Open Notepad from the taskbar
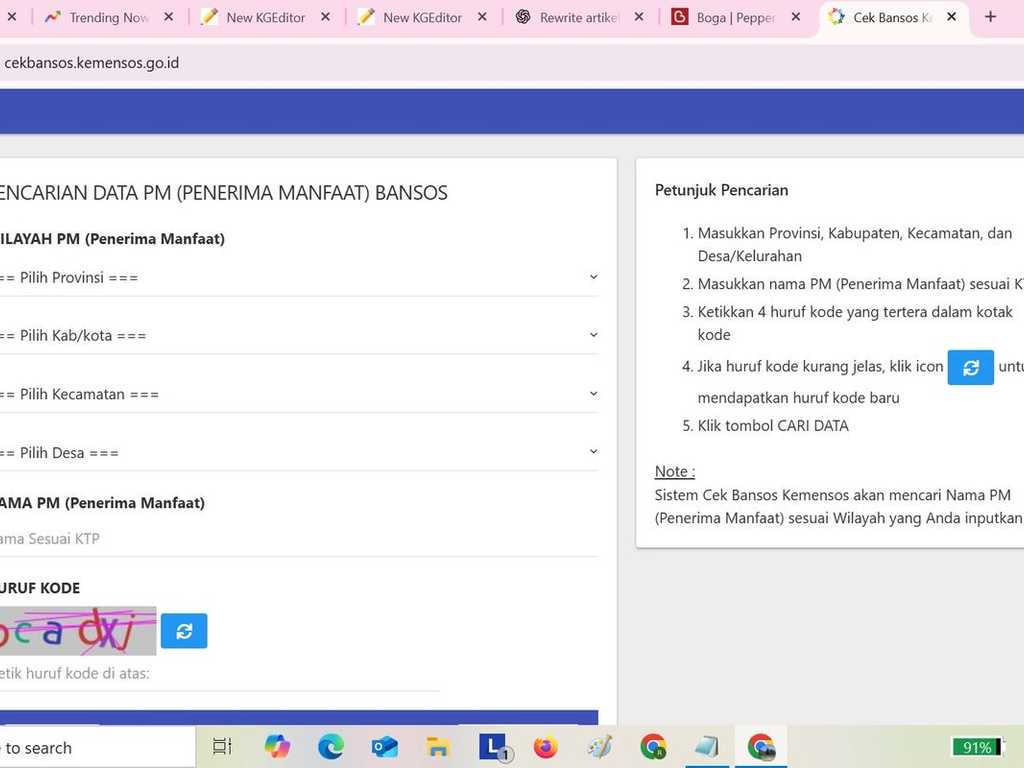 tap(706, 747)
